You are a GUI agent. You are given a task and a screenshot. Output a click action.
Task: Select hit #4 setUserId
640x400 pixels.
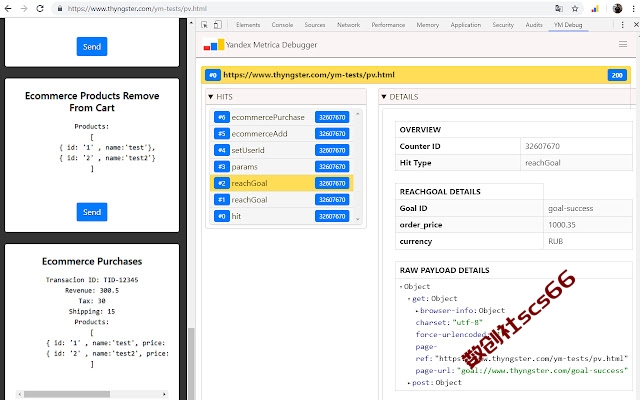coord(281,150)
